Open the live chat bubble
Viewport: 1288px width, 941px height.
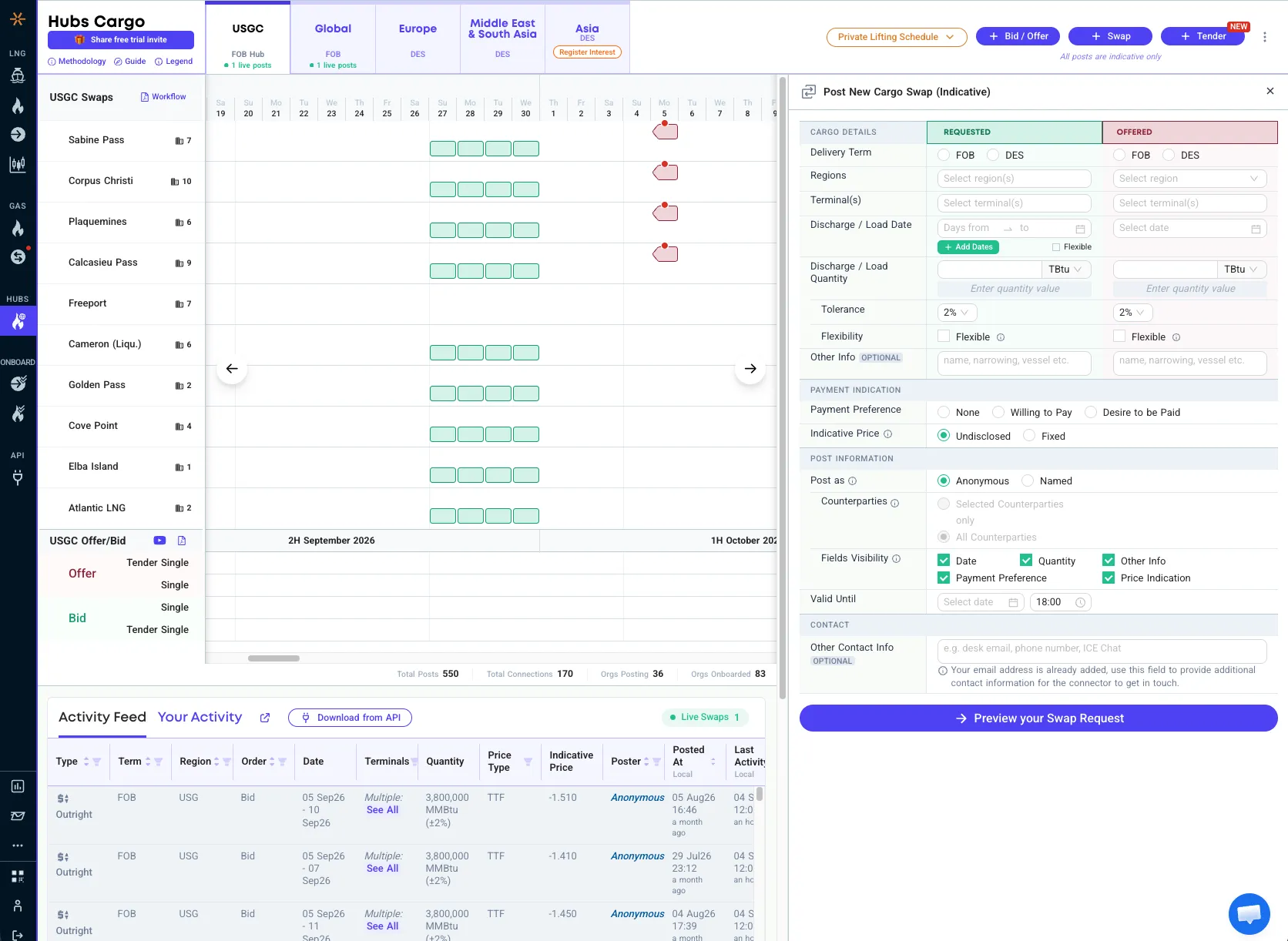point(1249,913)
